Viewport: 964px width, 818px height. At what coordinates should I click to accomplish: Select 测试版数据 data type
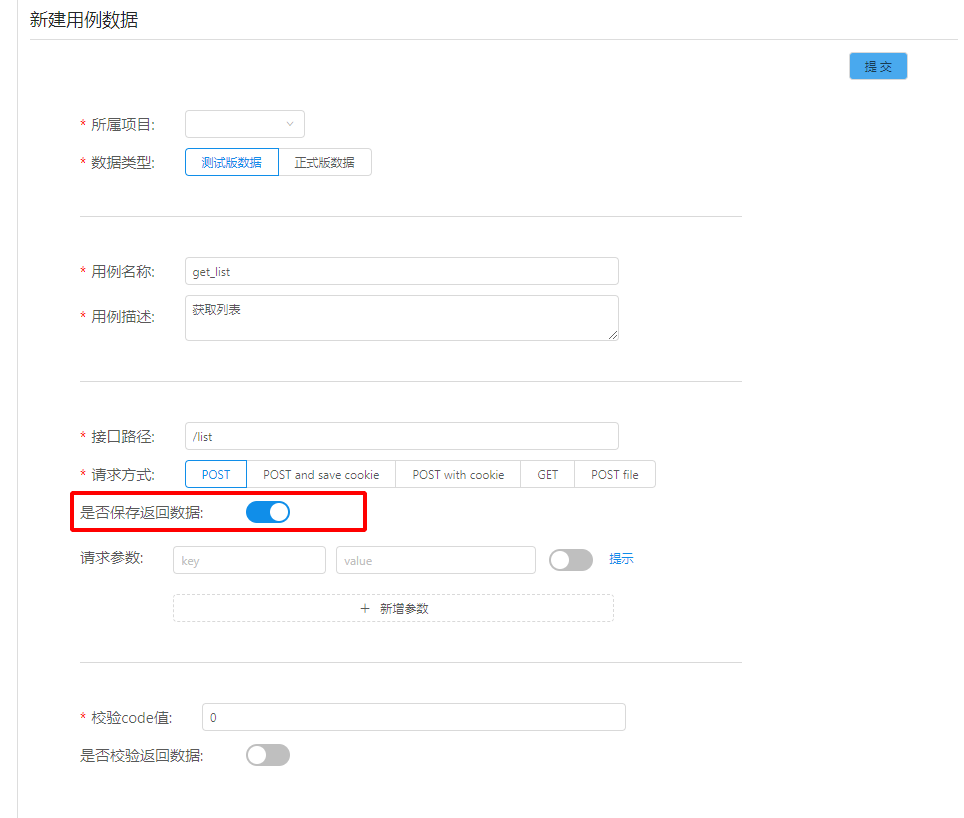click(232, 162)
